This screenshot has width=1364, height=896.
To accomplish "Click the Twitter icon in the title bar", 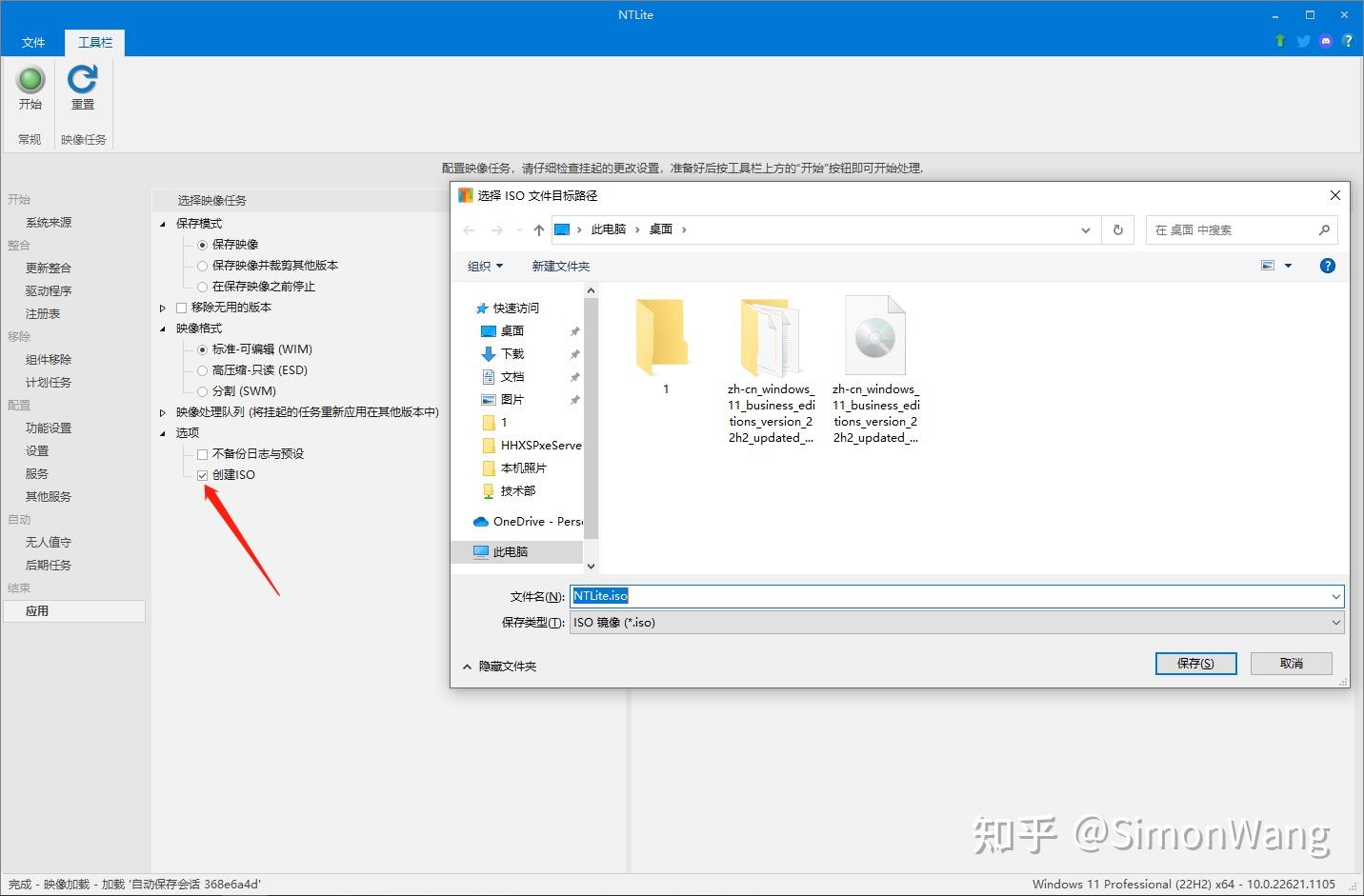I will click(1302, 41).
